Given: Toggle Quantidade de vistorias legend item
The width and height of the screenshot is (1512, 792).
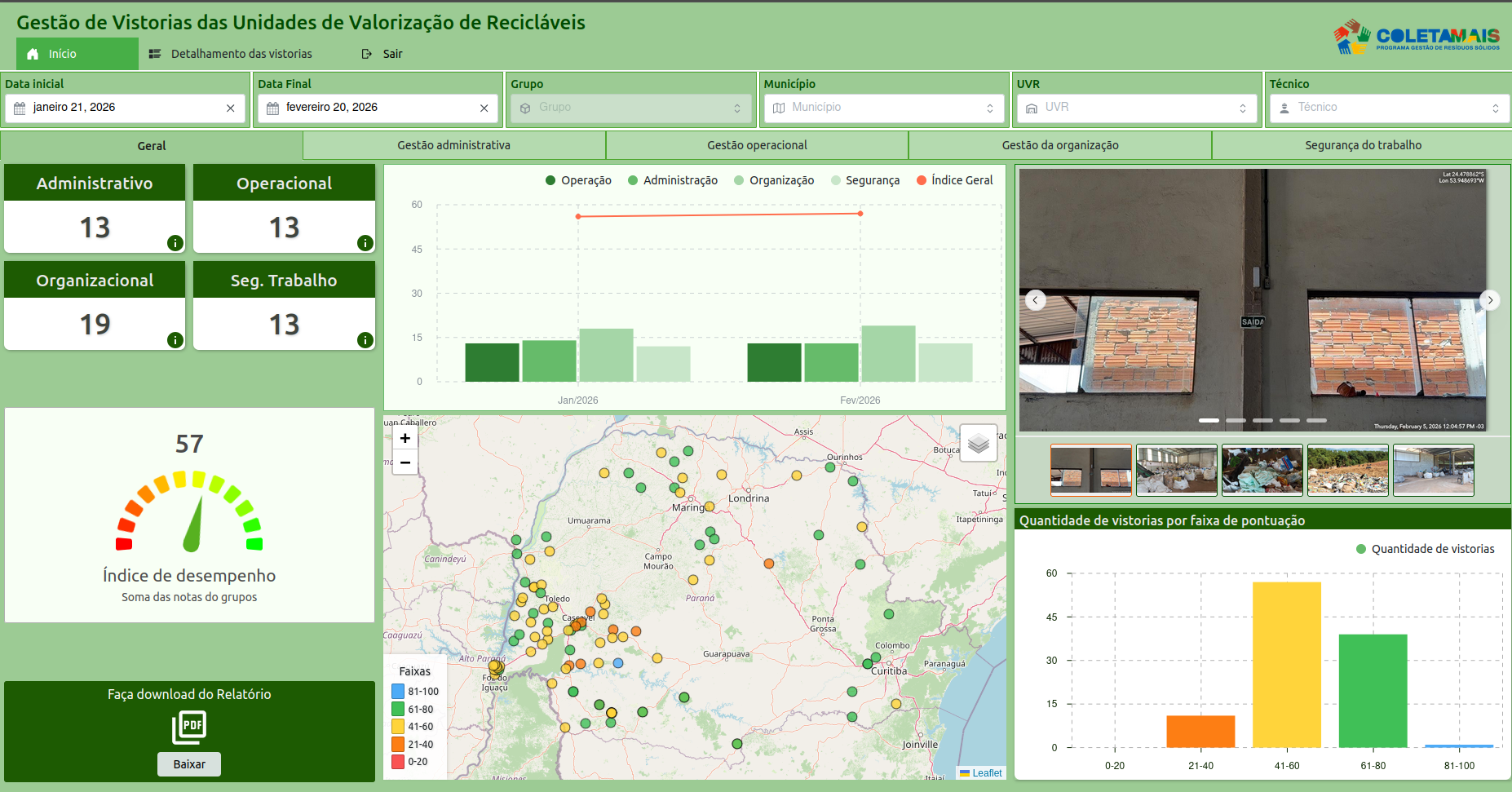Looking at the screenshot, I should [x=1425, y=549].
